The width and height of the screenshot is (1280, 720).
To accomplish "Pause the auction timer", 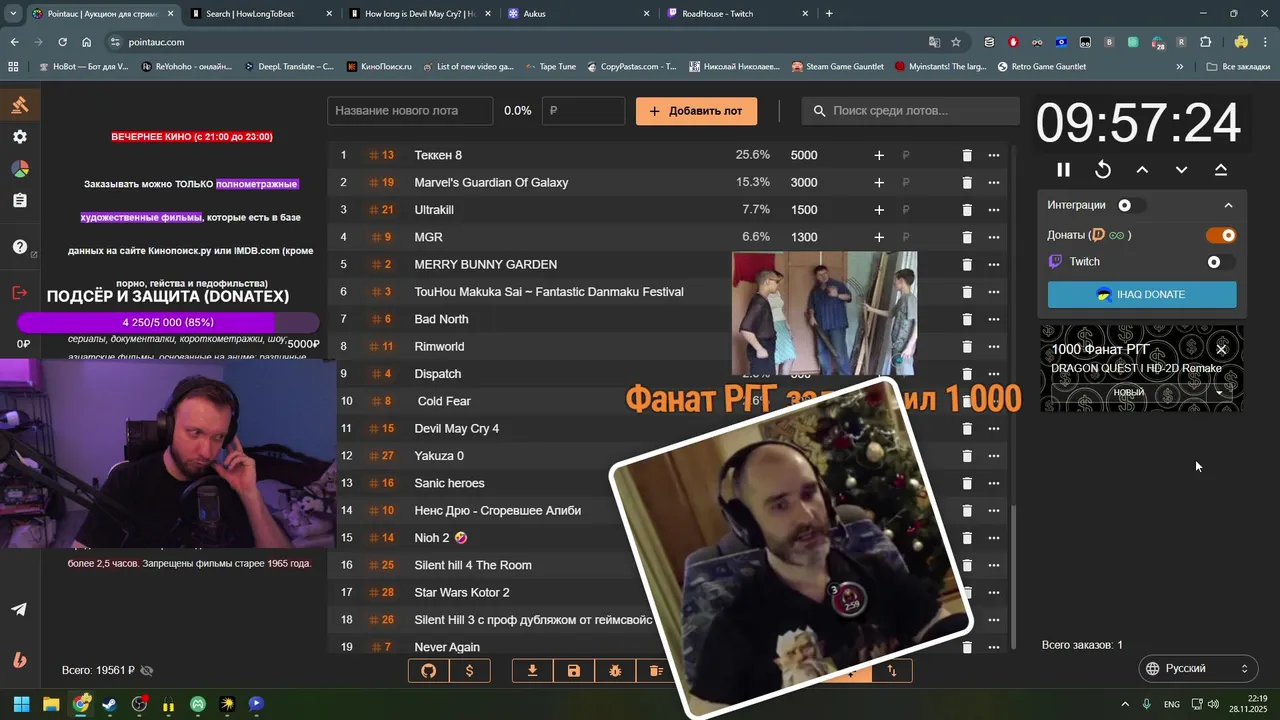I will pos(1063,170).
